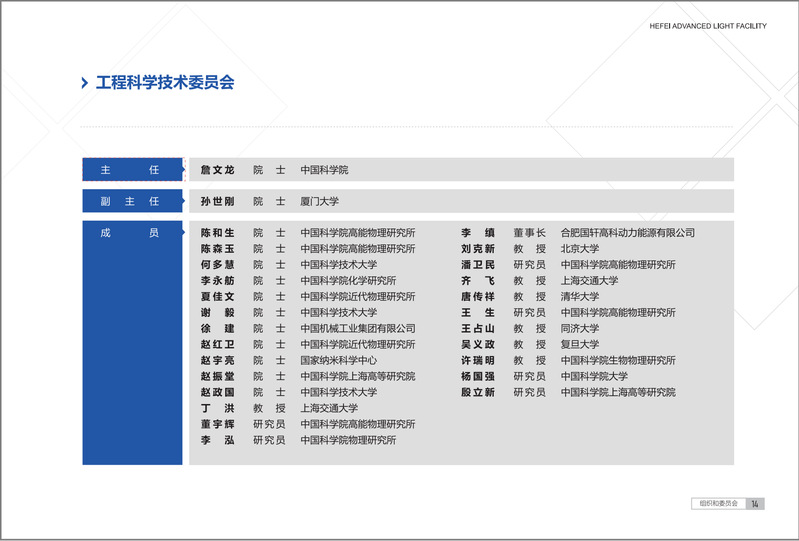The image size is (799, 541).
Task: Click the name 董宇辉
Action: click(x=218, y=424)
